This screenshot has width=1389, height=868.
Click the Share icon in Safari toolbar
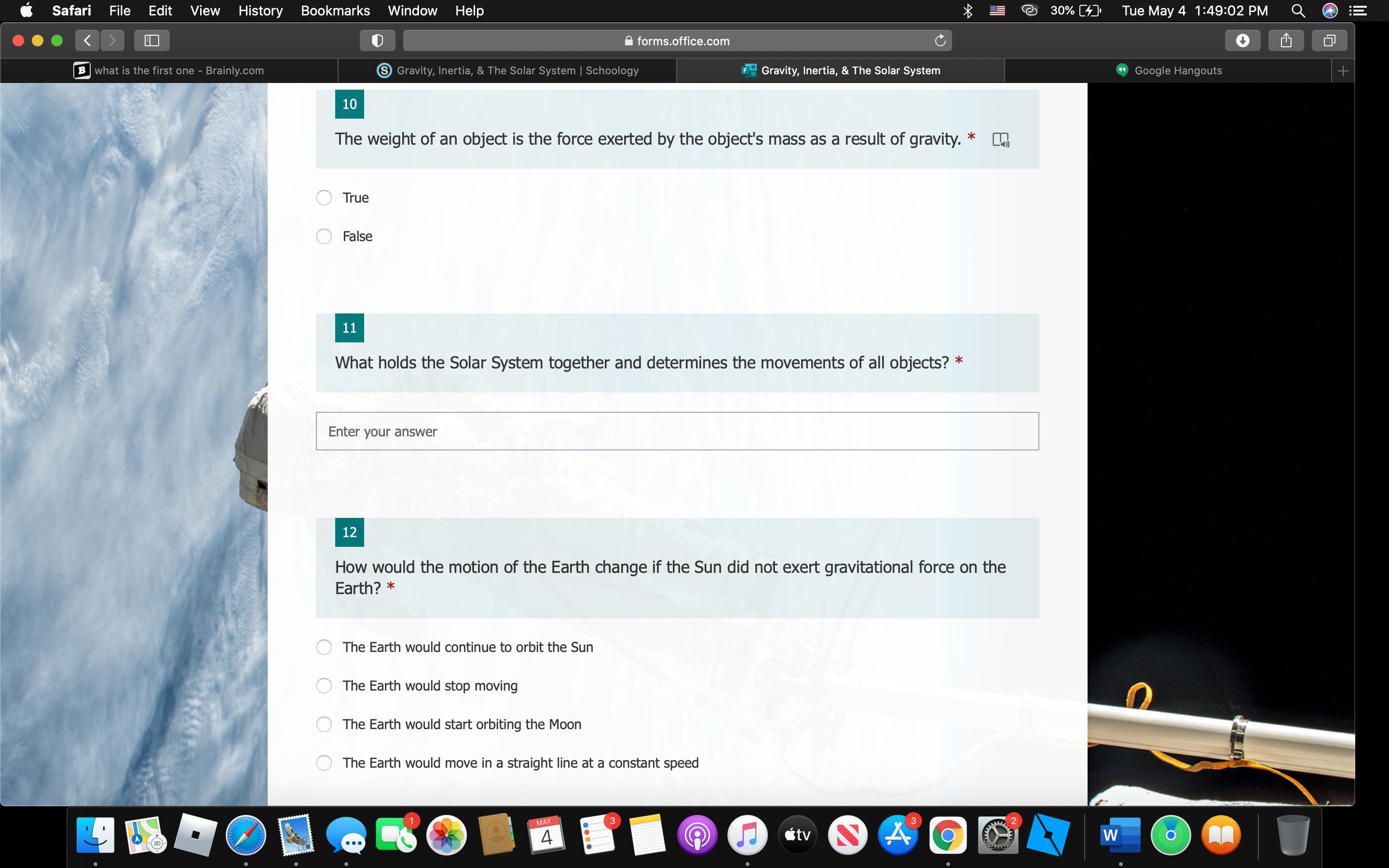click(1286, 40)
